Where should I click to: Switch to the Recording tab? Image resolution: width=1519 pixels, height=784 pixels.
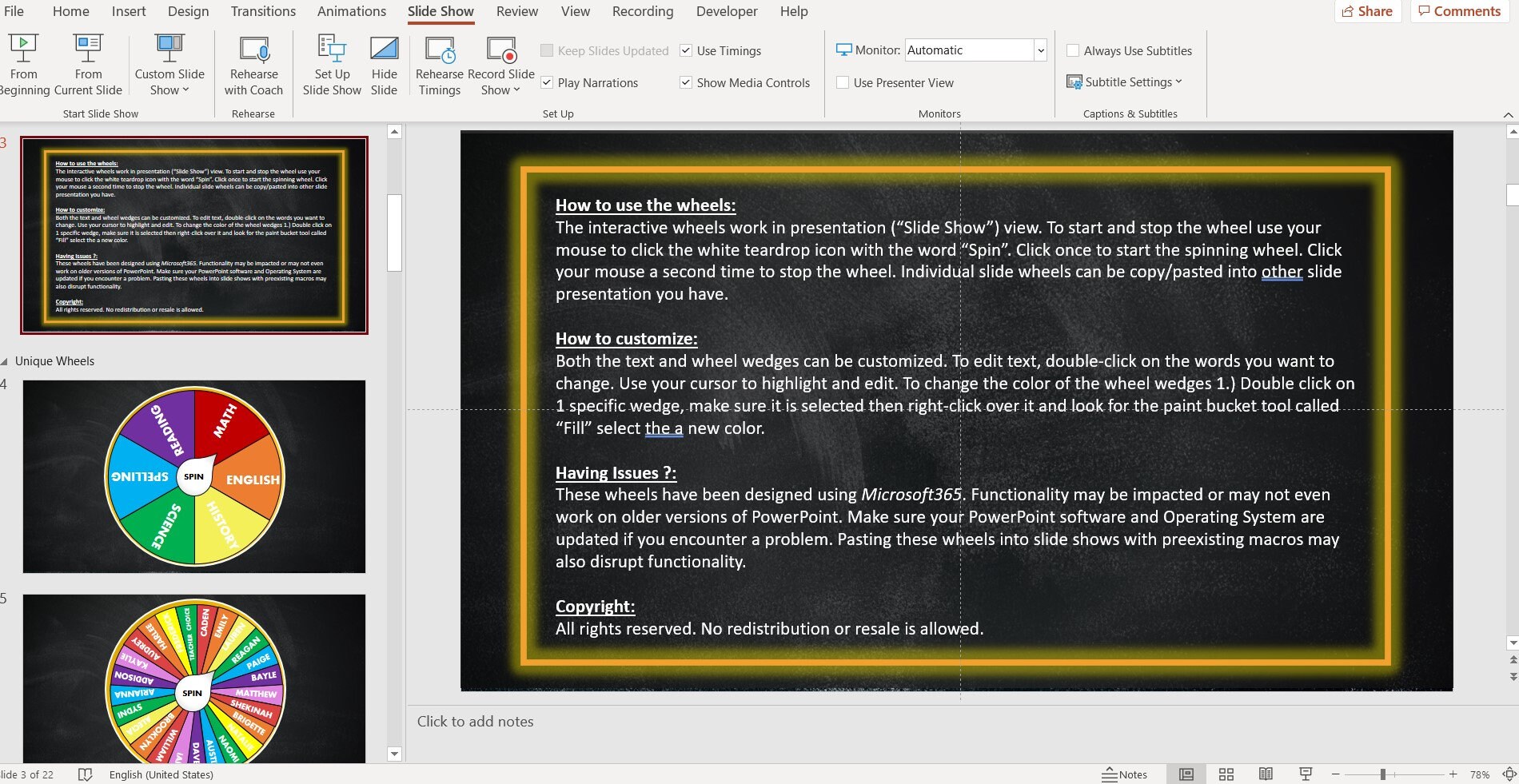(x=642, y=11)
